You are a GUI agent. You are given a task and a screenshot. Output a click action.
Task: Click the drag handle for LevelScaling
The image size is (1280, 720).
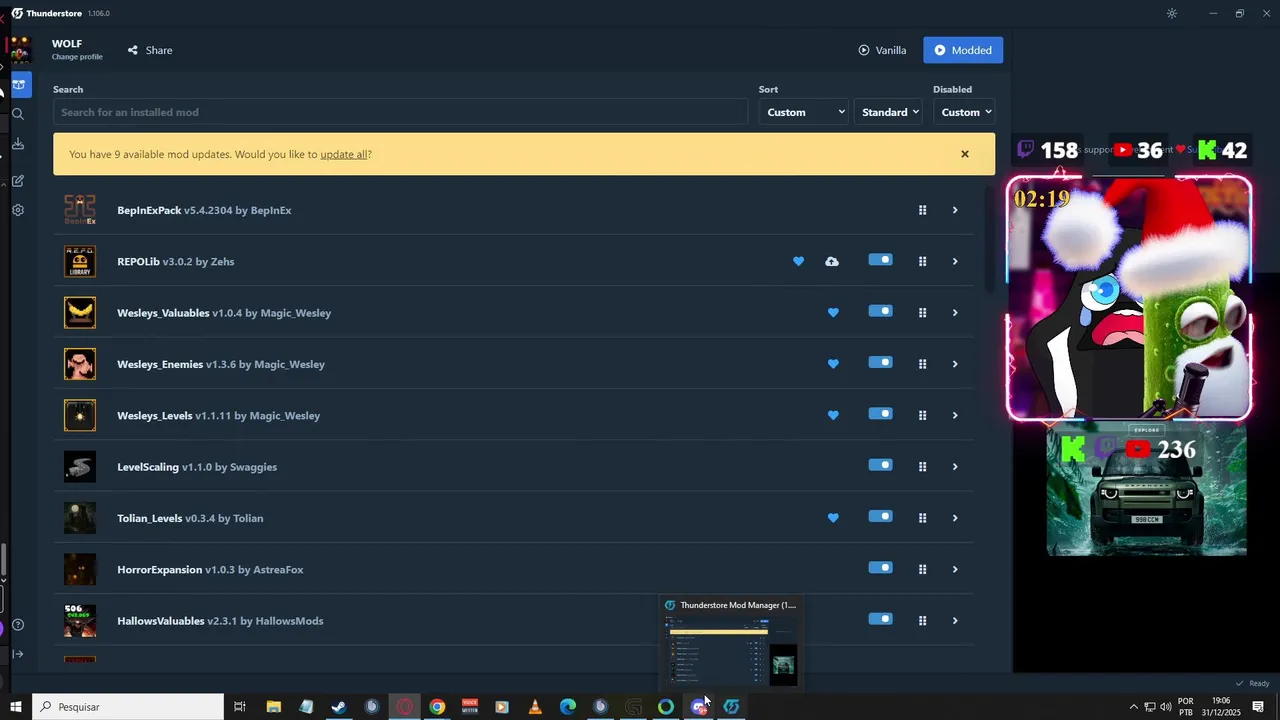[922, 467]
